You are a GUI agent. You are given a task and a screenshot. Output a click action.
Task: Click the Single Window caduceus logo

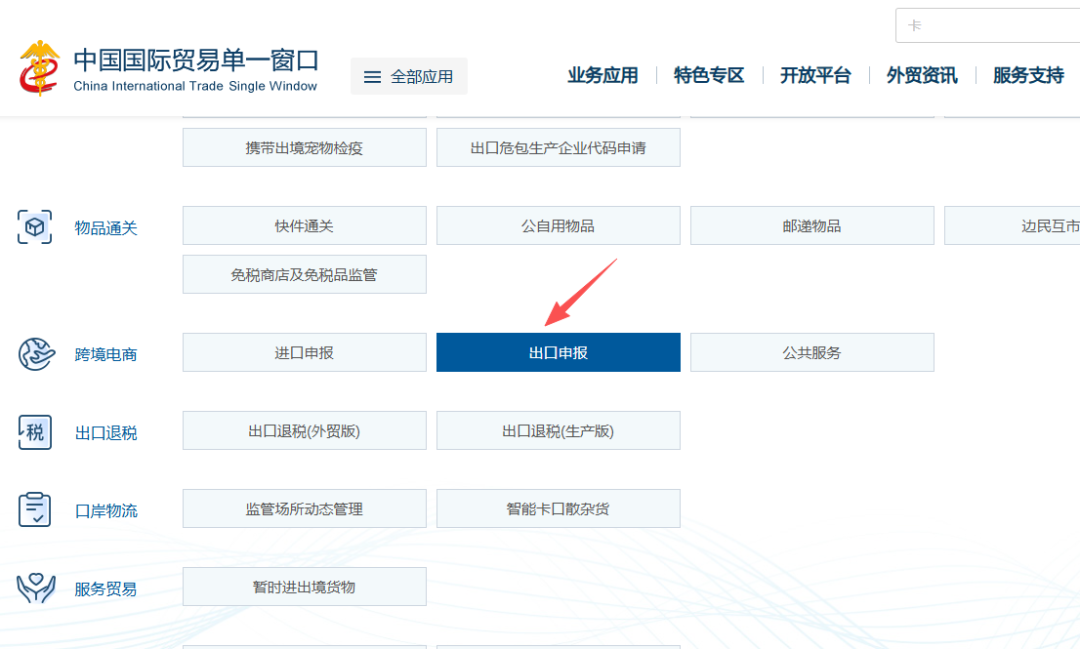point(41,67)
